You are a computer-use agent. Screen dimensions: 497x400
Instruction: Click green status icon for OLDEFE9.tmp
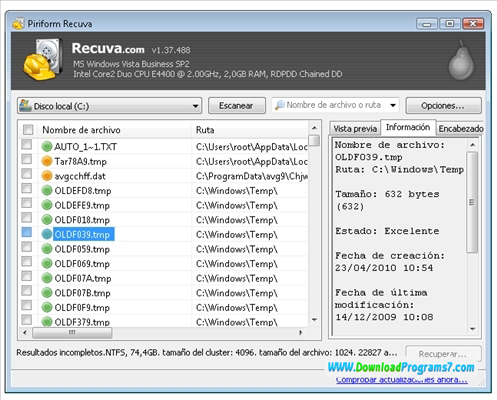pyautogui.click(x=47, y=205)
